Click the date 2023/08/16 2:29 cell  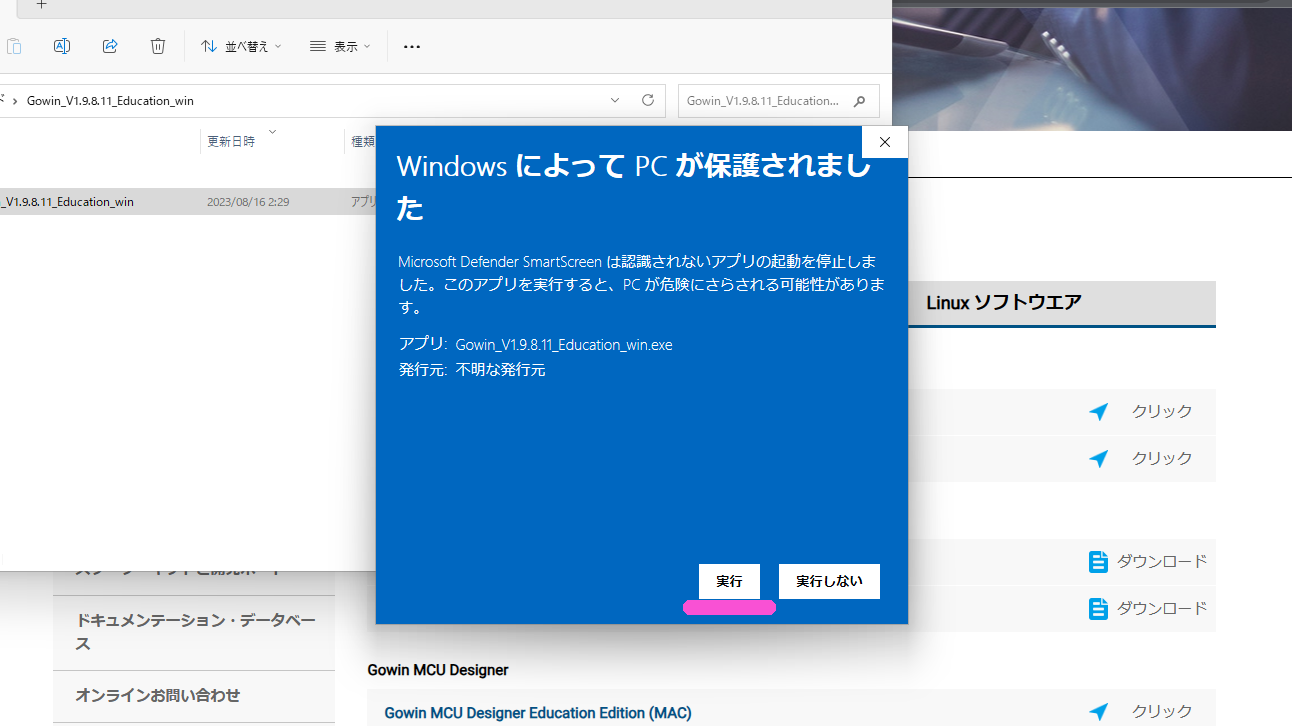[248, 202]
